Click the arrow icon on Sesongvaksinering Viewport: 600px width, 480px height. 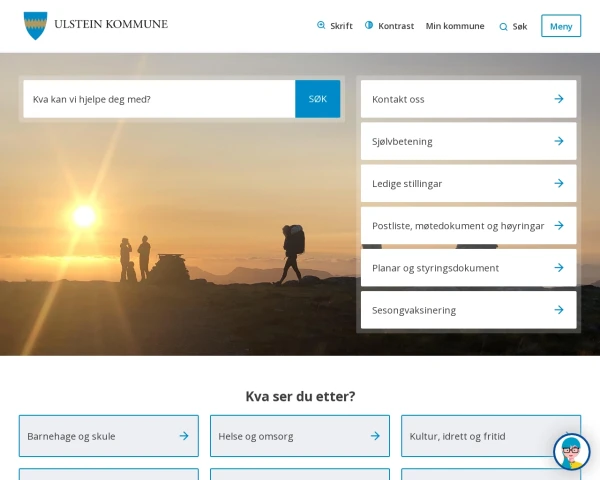click(x=559, y=310)
